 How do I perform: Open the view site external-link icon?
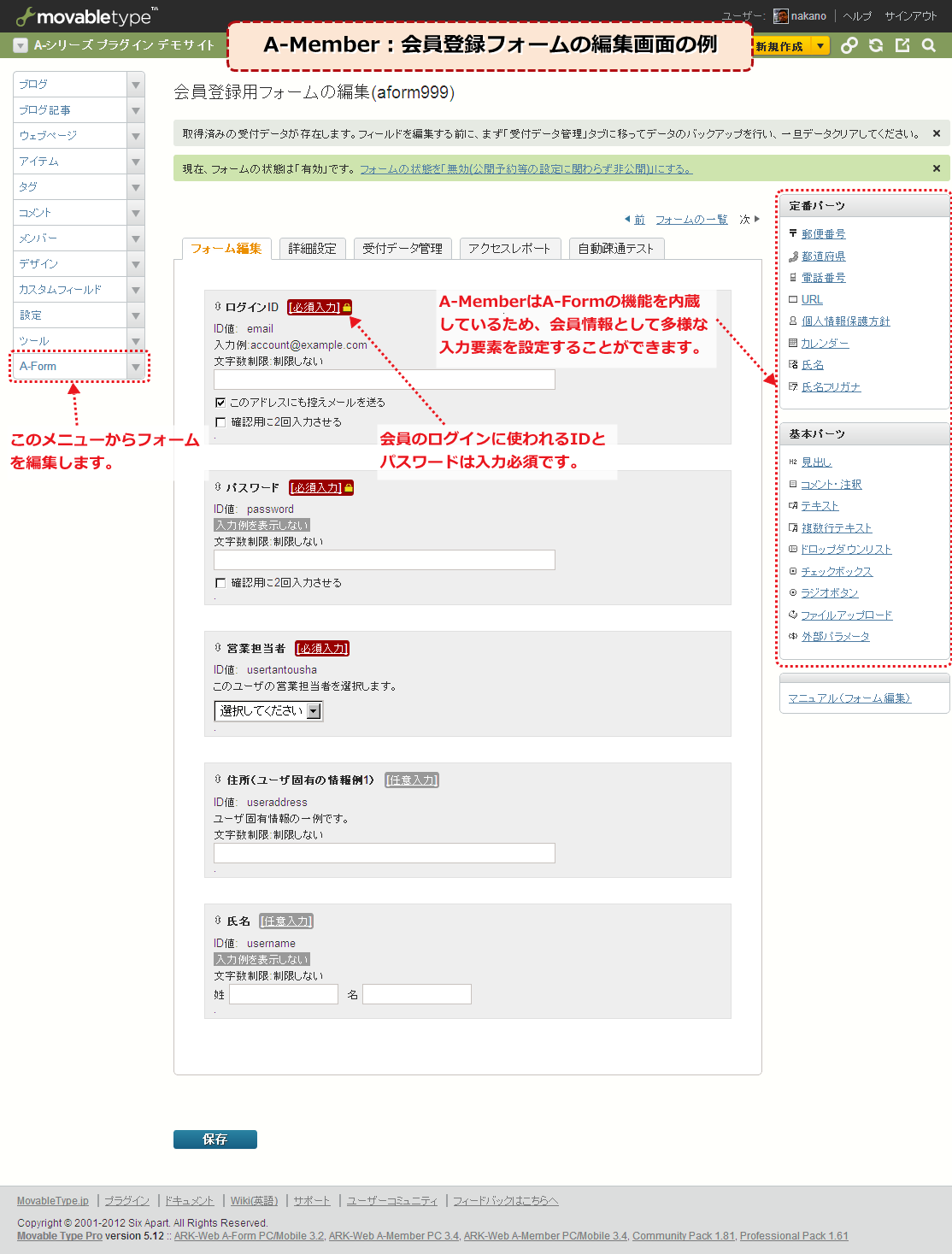tap(902, 45)
